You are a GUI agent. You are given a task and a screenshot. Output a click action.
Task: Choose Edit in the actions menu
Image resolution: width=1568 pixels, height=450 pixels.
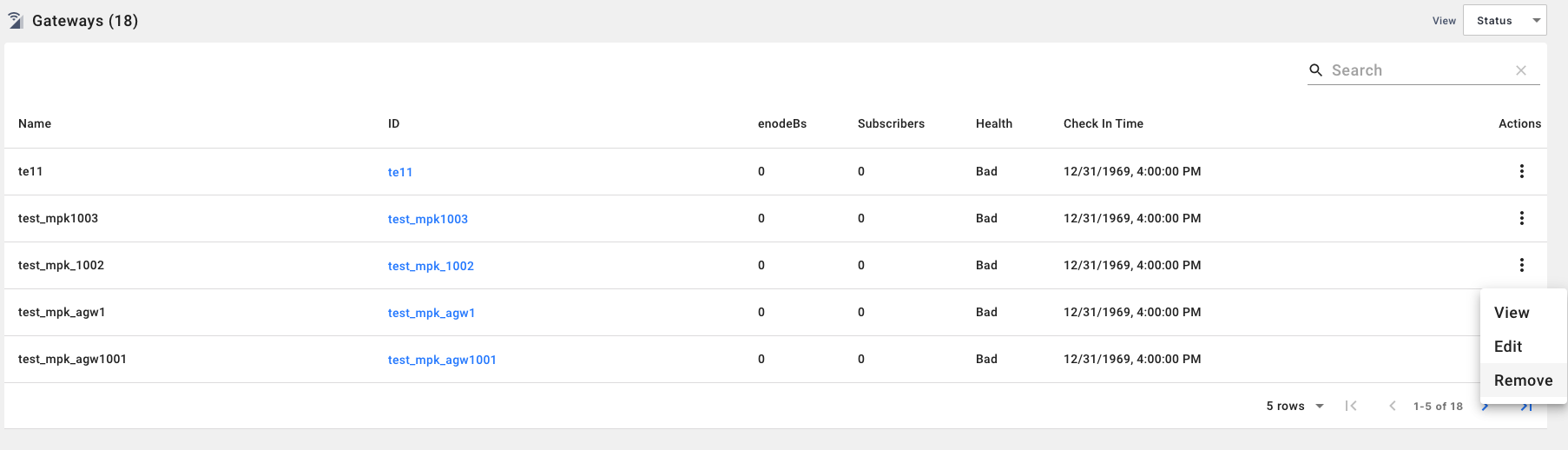[1508, 347]
